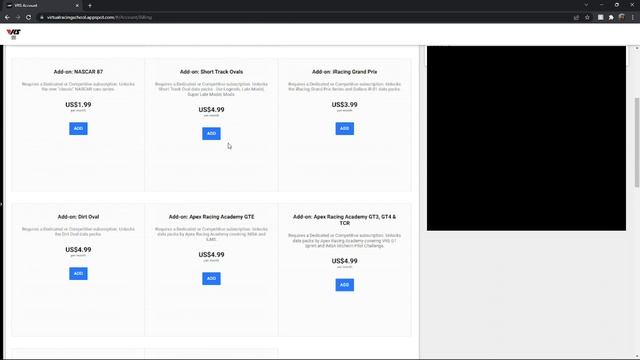Open the tab search chevron in title bar
Viewport: 640px width, 360px height.
point(586,5)
